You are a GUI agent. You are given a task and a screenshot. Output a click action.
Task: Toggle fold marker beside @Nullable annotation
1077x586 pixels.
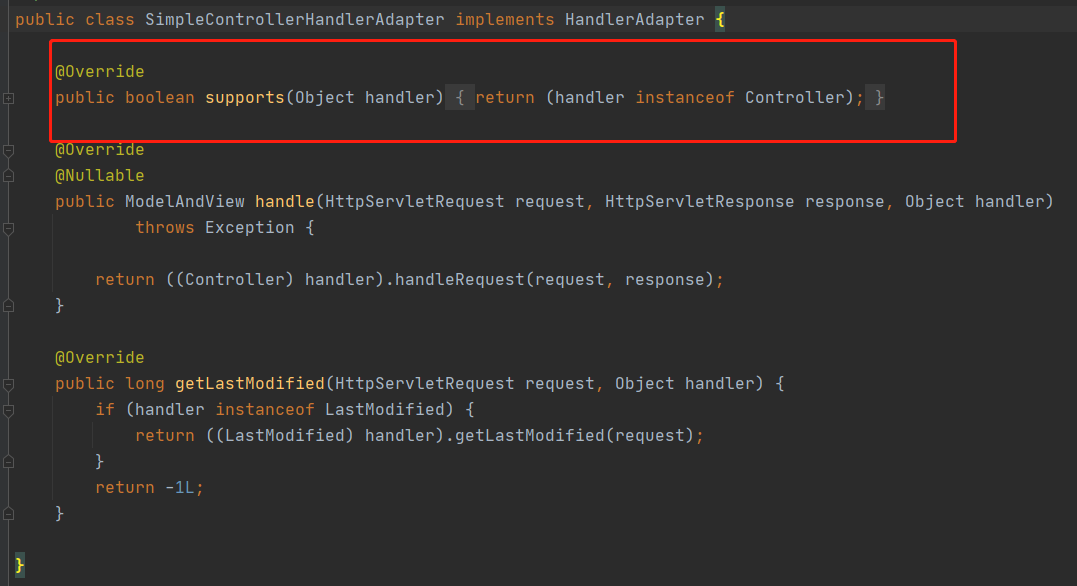pos(8,177)
